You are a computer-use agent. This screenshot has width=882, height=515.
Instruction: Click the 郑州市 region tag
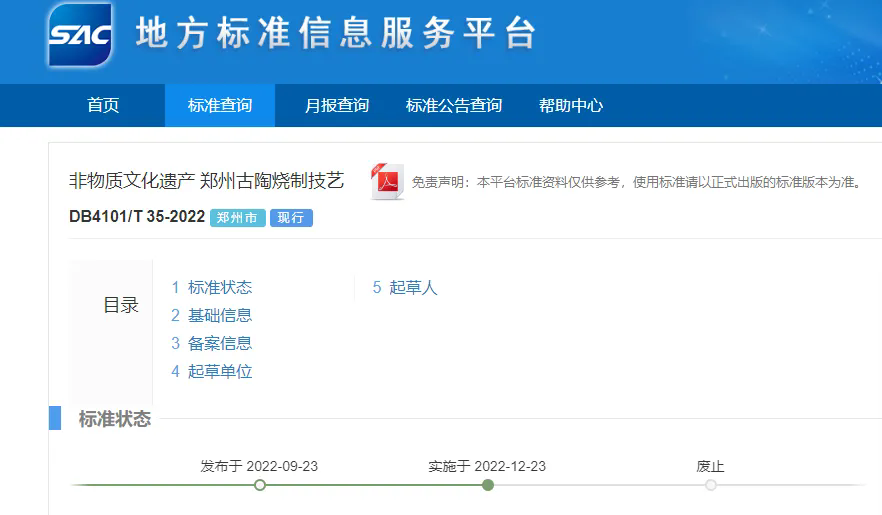point(237,218)
